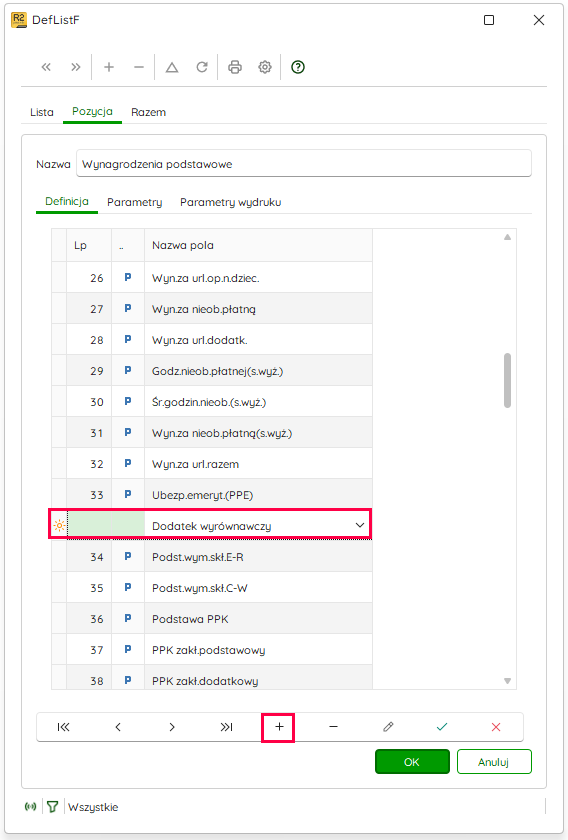Image resolution: width=568 pixels, height=840 pixels.
Task: Insert new row with navigator plus button
Action: [279, 727]
